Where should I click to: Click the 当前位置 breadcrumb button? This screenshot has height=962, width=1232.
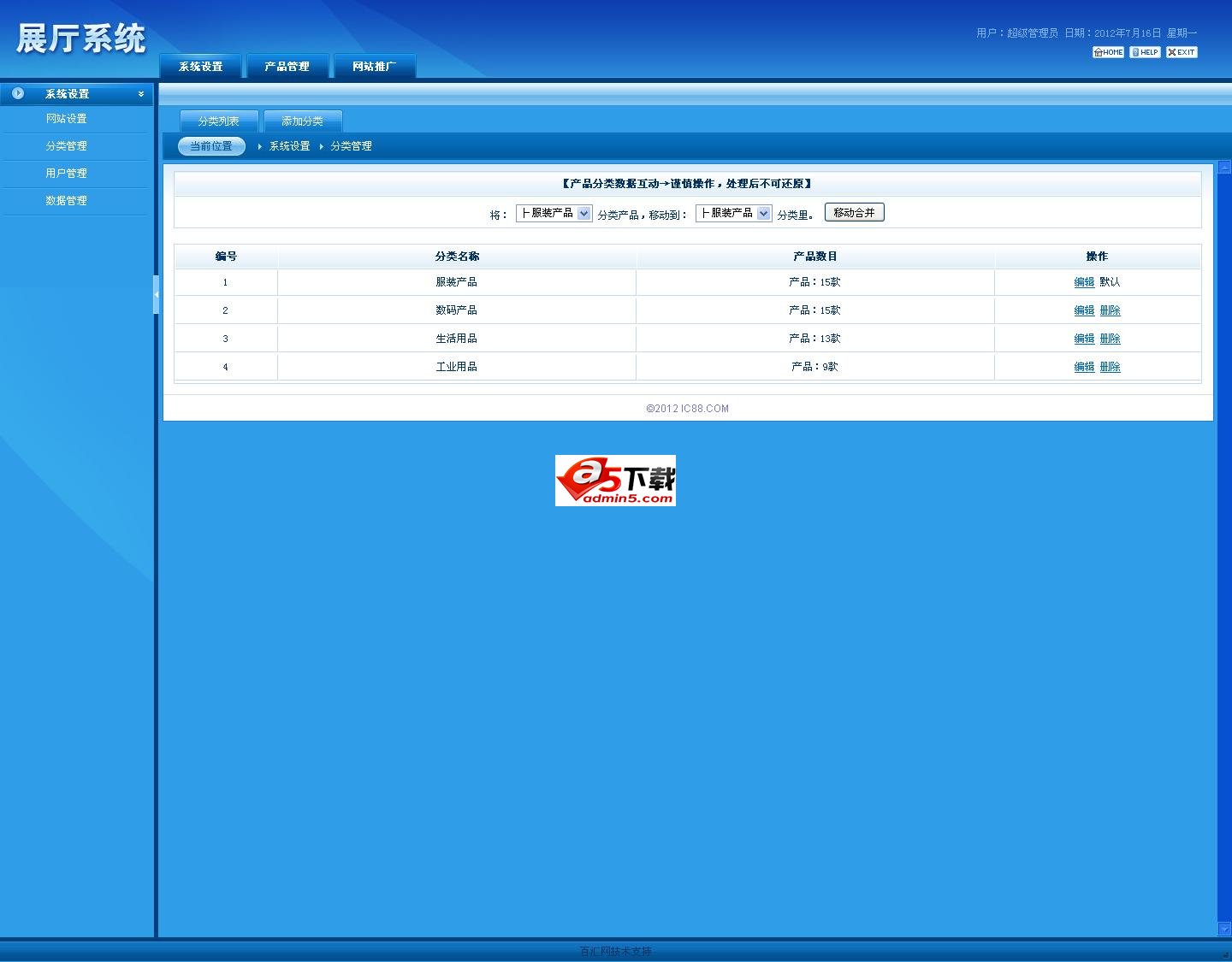(211, 146)
